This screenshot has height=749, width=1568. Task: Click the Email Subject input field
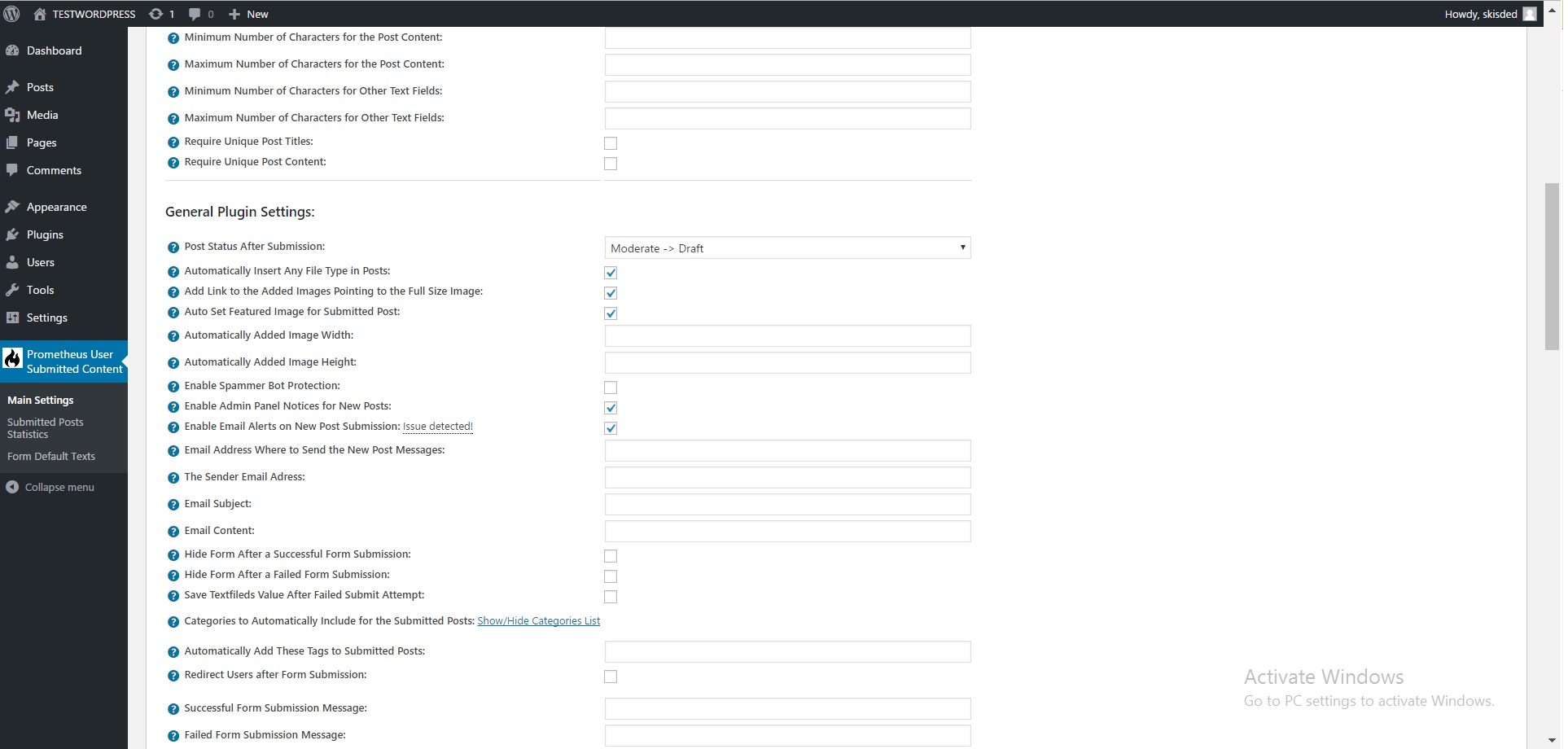(x=787, y=505)
